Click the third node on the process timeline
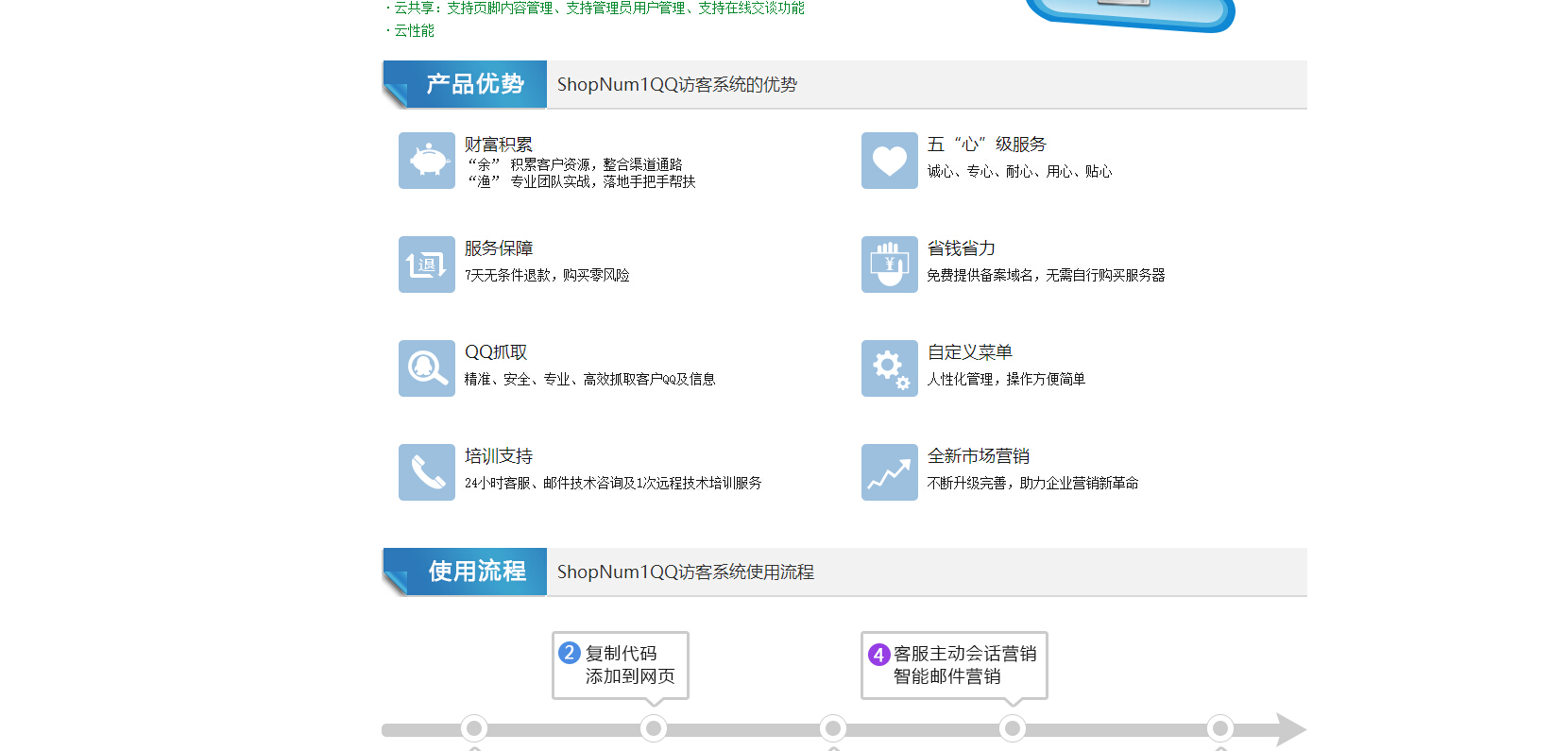The width and height of the screenshot is (1568, 751). pos(833,728)
